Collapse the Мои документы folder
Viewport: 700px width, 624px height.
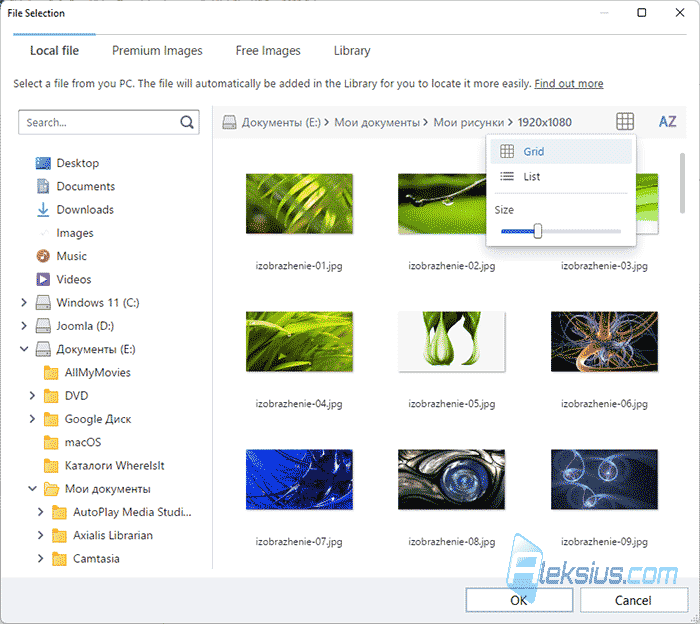click(32, 489)
